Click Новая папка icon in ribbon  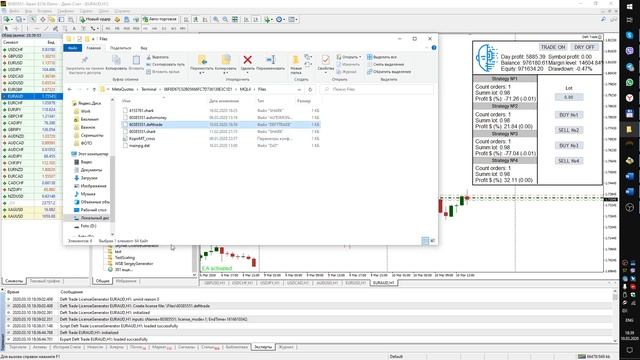click(296, 64)
